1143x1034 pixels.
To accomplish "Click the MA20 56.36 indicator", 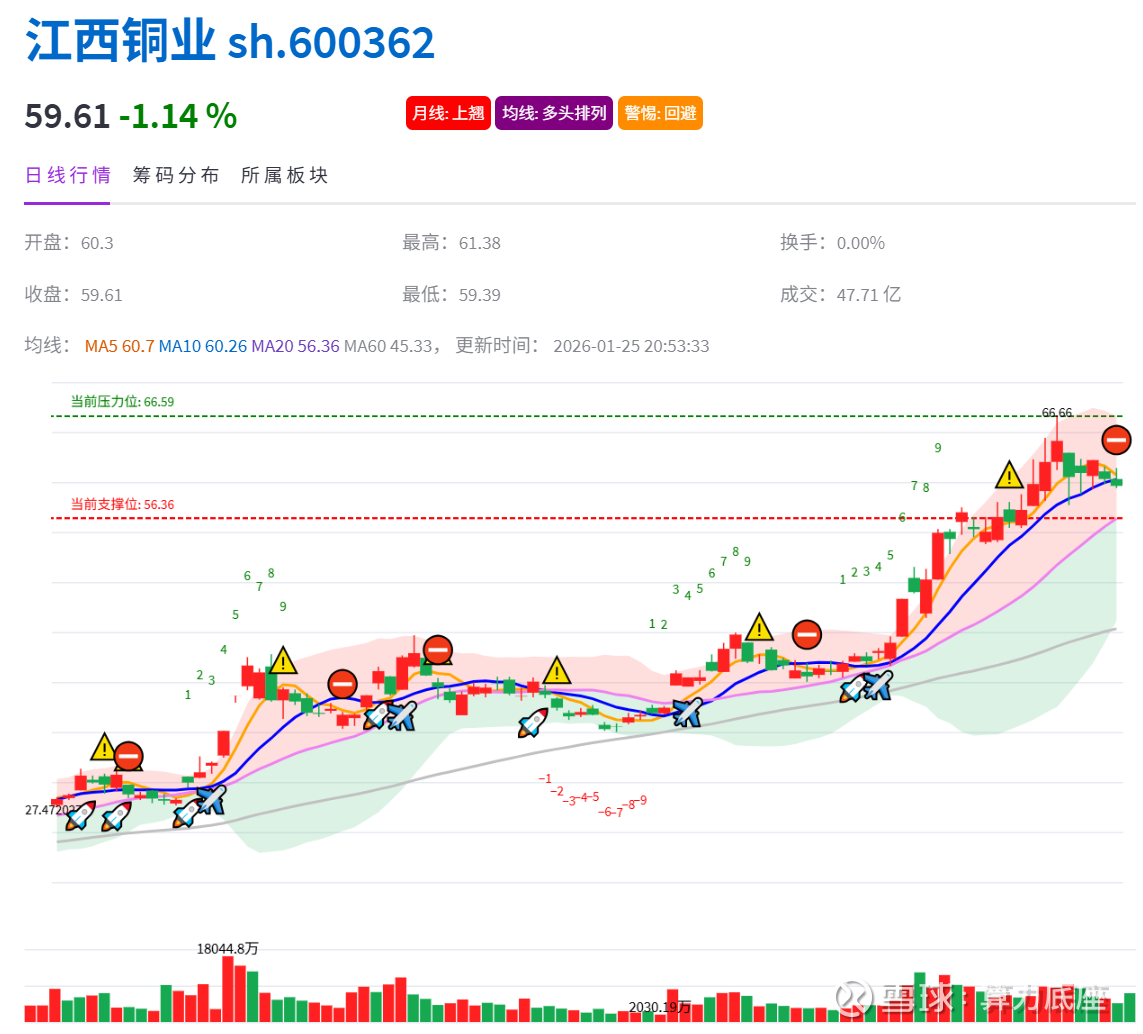I will coord(295,346).
